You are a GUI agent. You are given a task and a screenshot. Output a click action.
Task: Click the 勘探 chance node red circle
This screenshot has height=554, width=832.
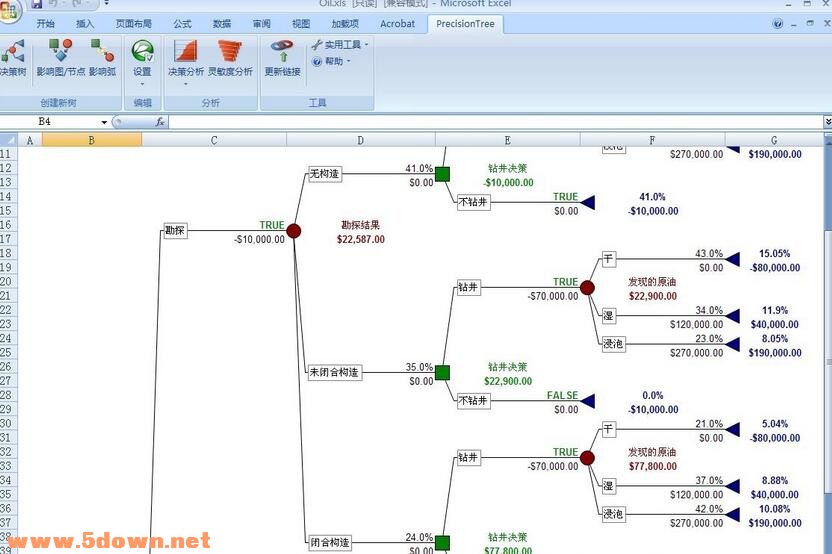point(293,231)
